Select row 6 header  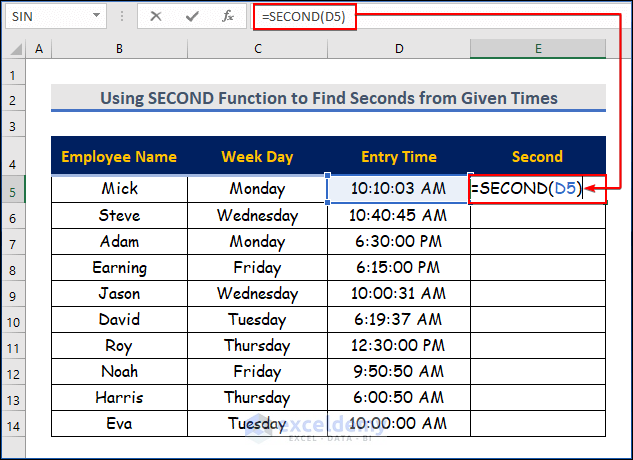point(13,218)
